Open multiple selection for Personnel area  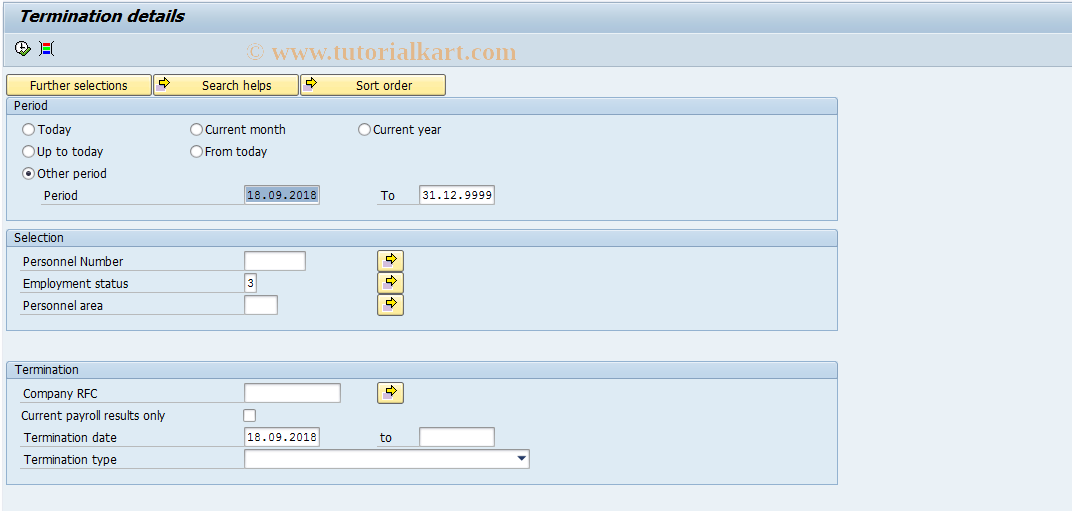390,304
